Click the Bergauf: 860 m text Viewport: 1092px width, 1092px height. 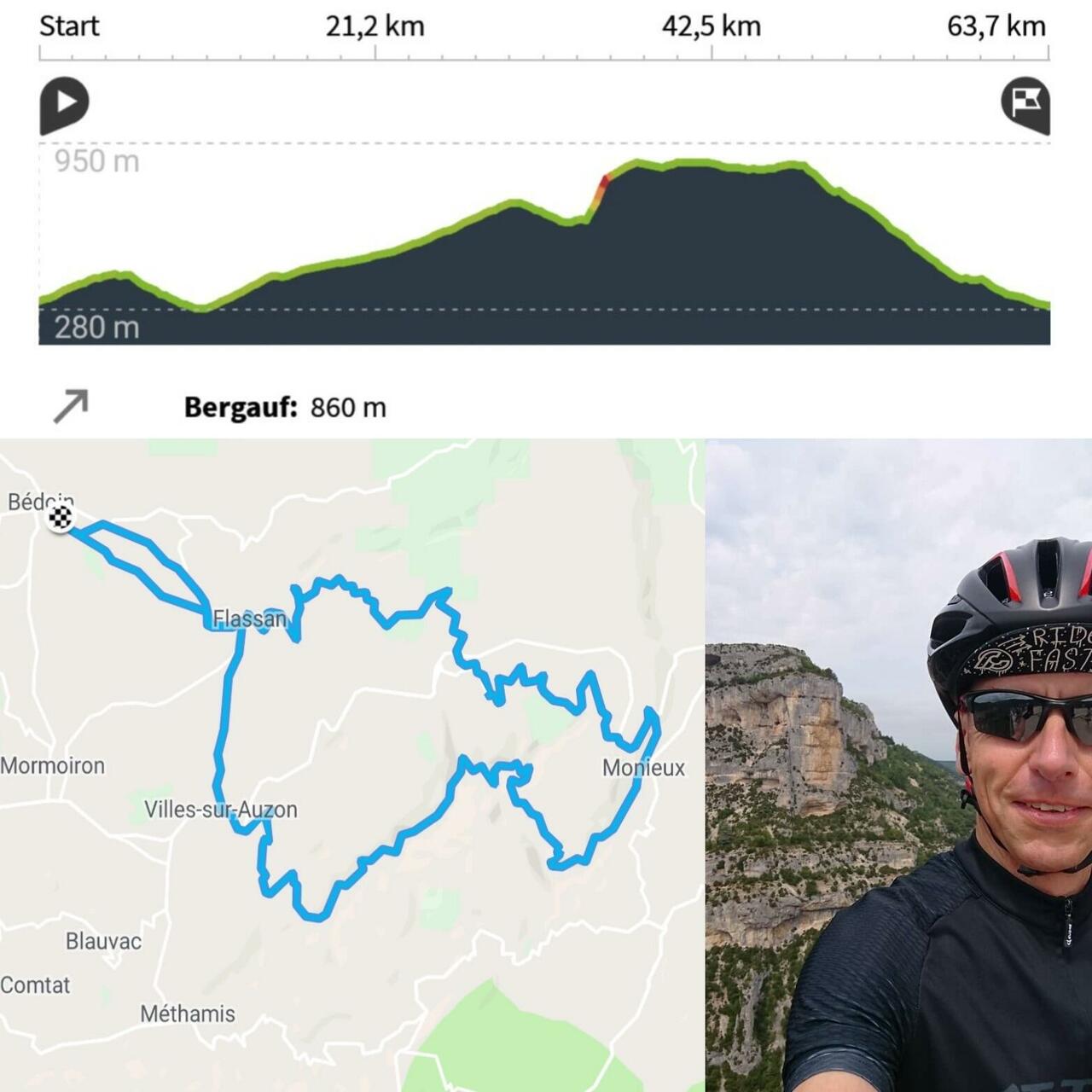click(x=285, y=408)
